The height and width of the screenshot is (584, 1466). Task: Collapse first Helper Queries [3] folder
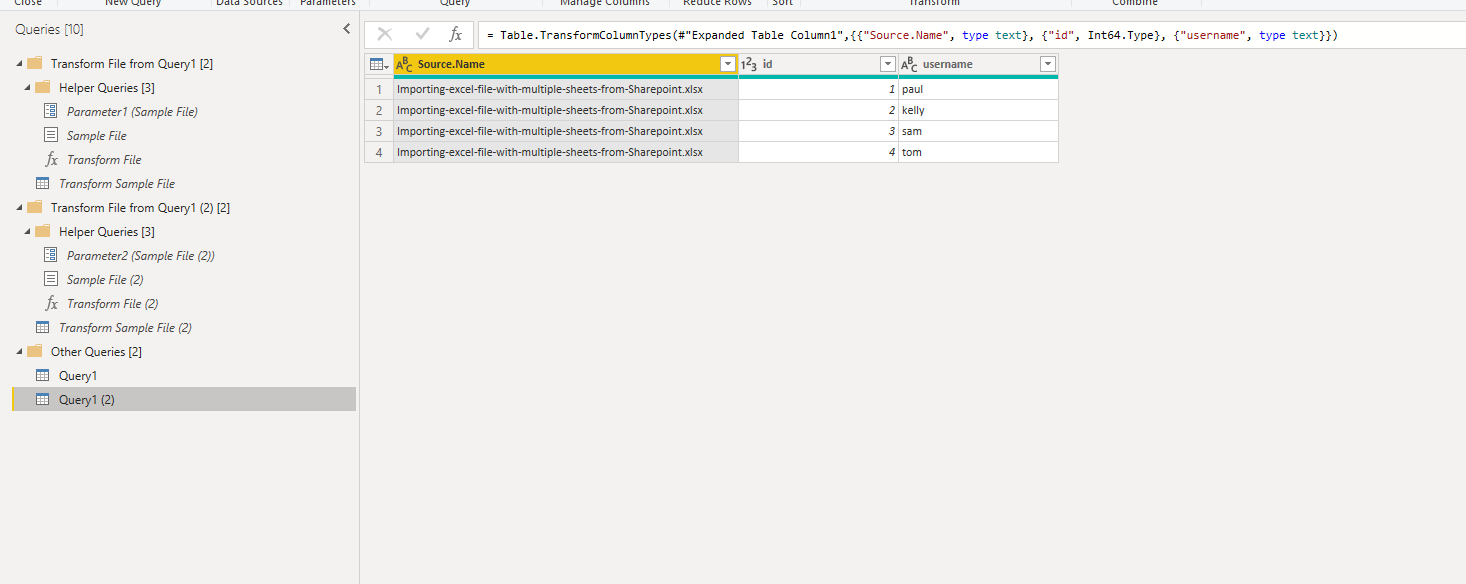28,88
